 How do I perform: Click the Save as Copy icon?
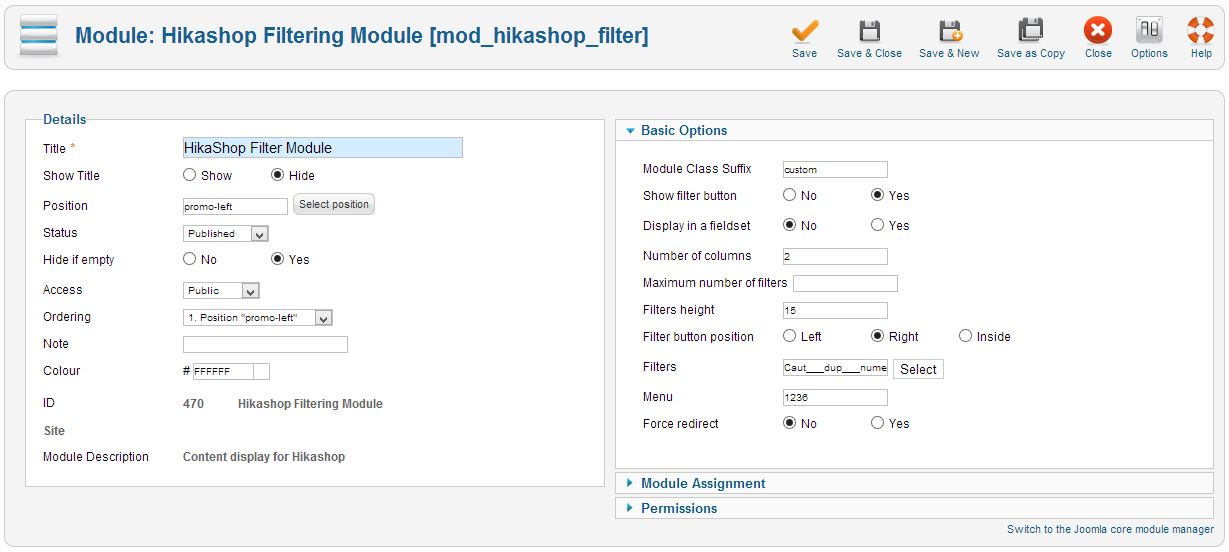1030,32
